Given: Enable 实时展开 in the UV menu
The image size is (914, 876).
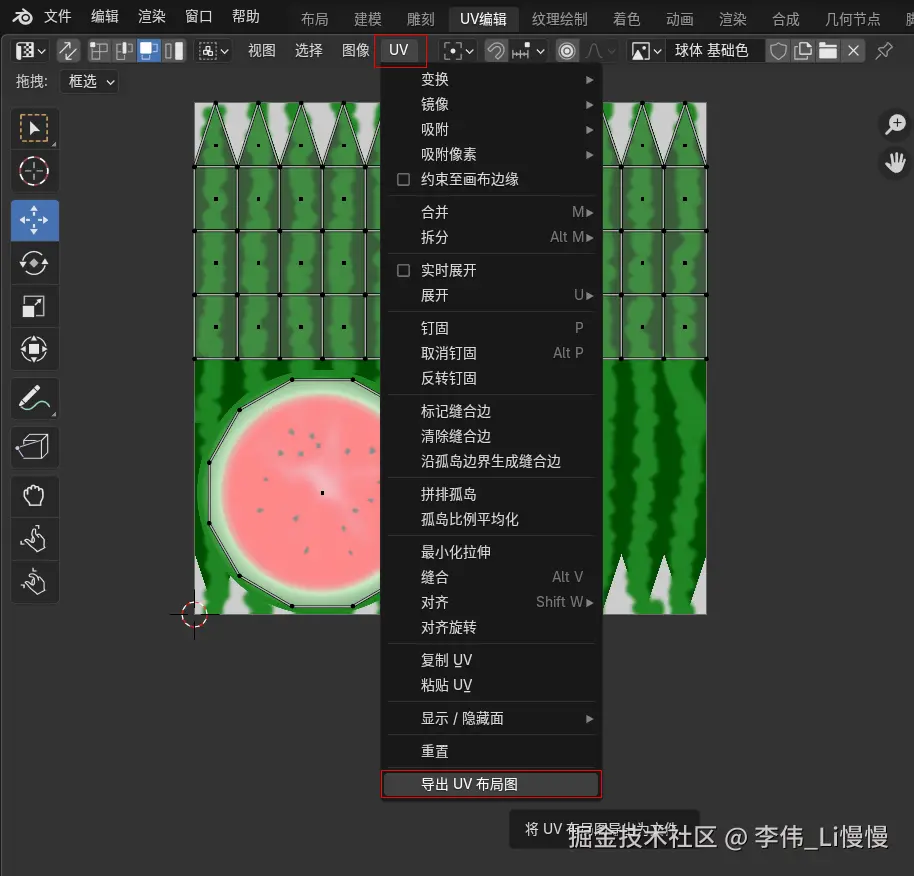Looking at the screenshot, I should point(470,270).
